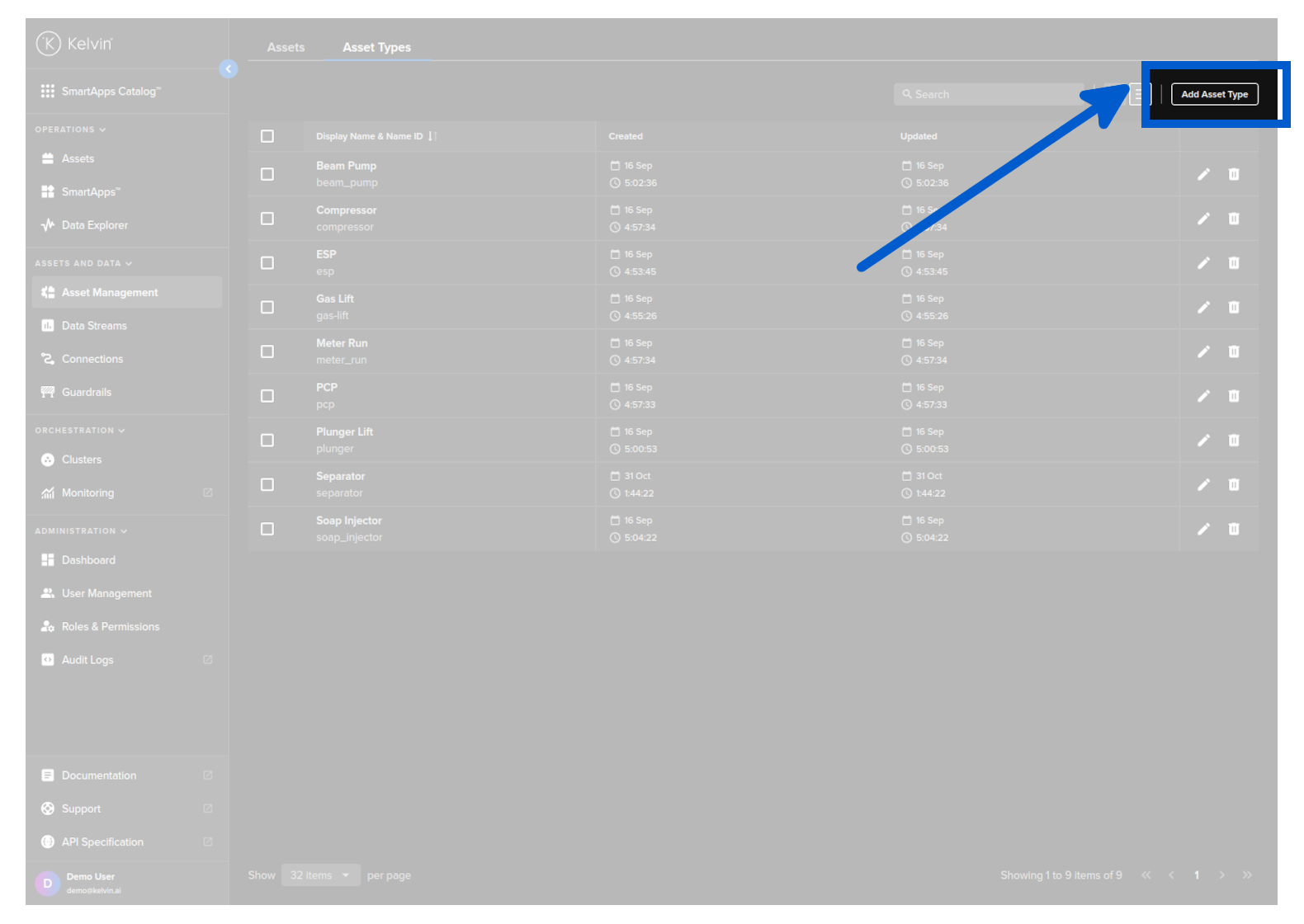Select all rows with header checkbox

click(267, 136)
